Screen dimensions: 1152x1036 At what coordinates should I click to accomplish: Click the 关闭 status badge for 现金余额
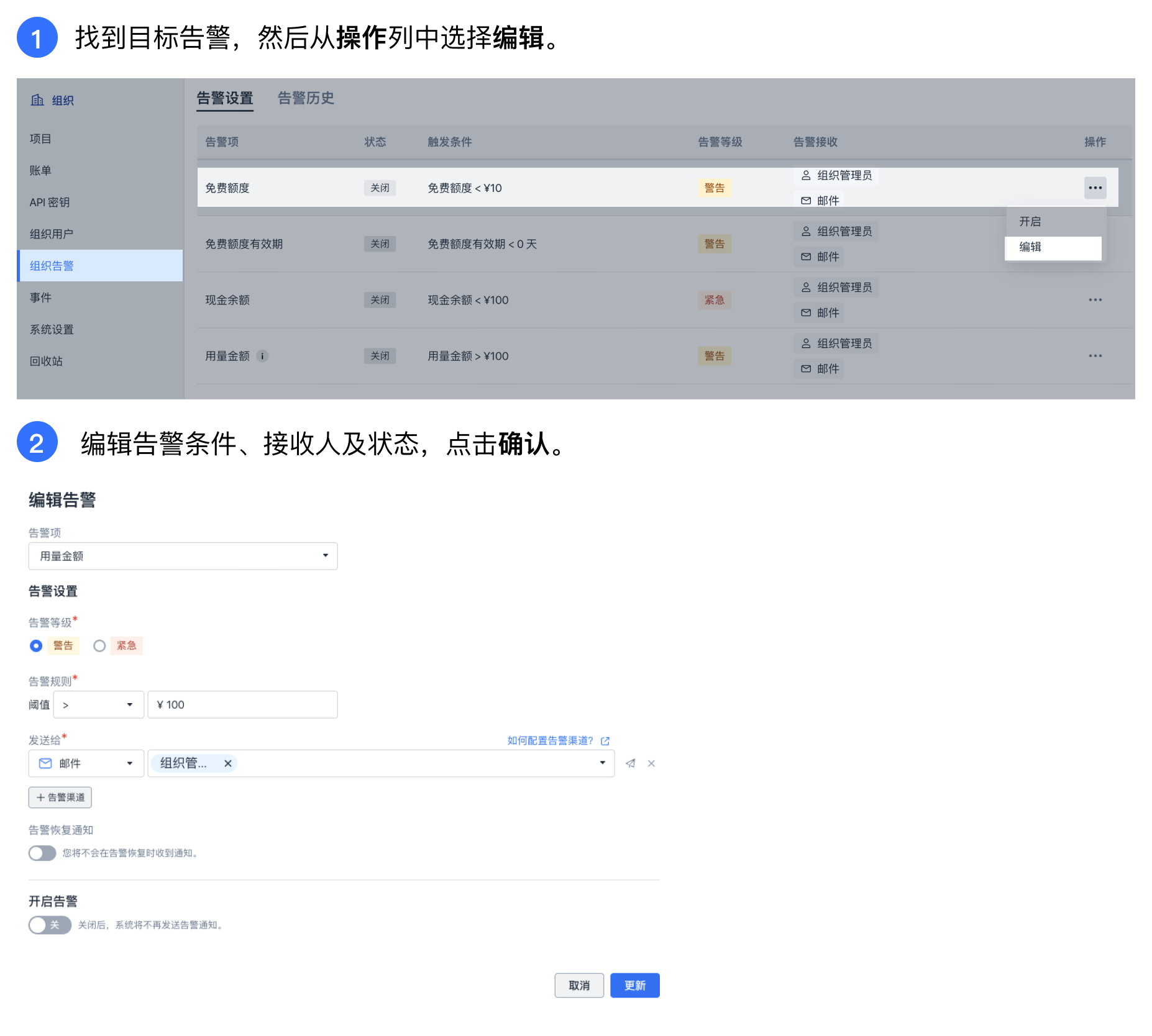tap(380, 300)
